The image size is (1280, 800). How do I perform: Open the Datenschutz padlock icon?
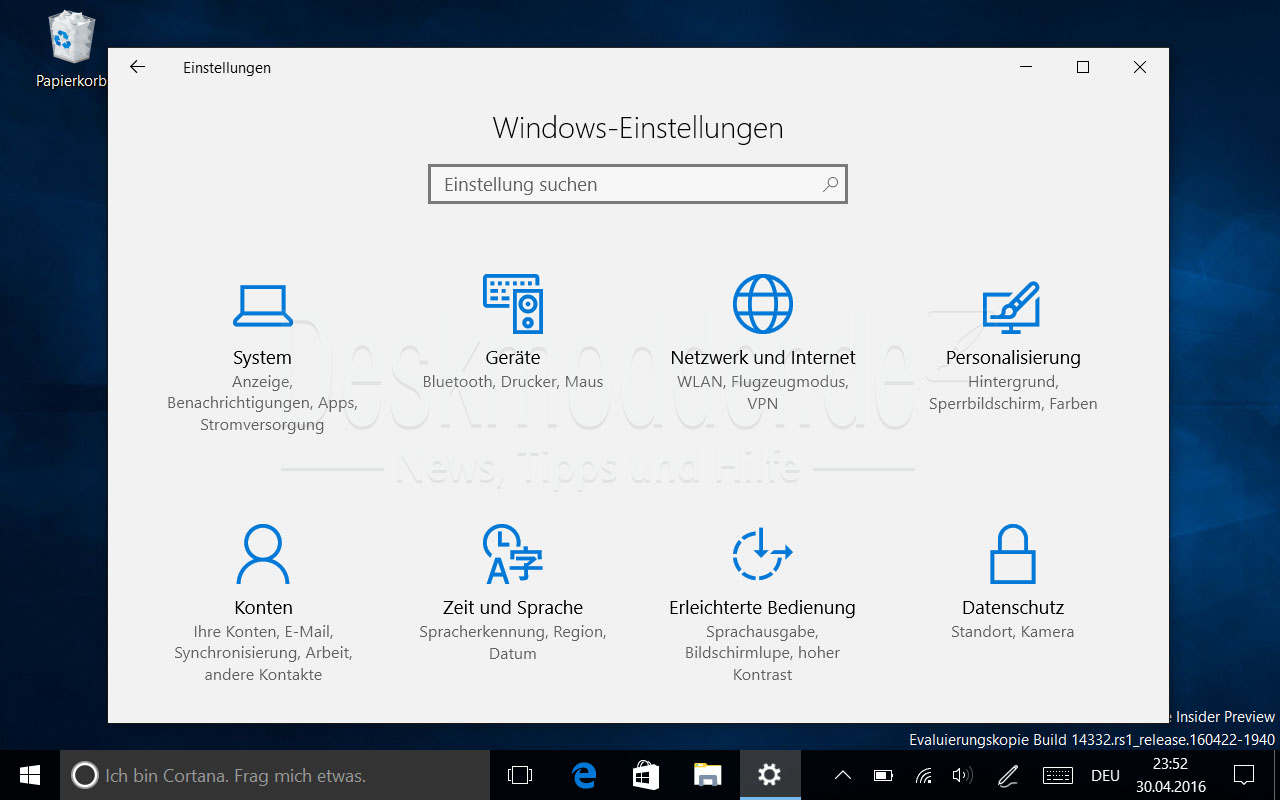1013,553
